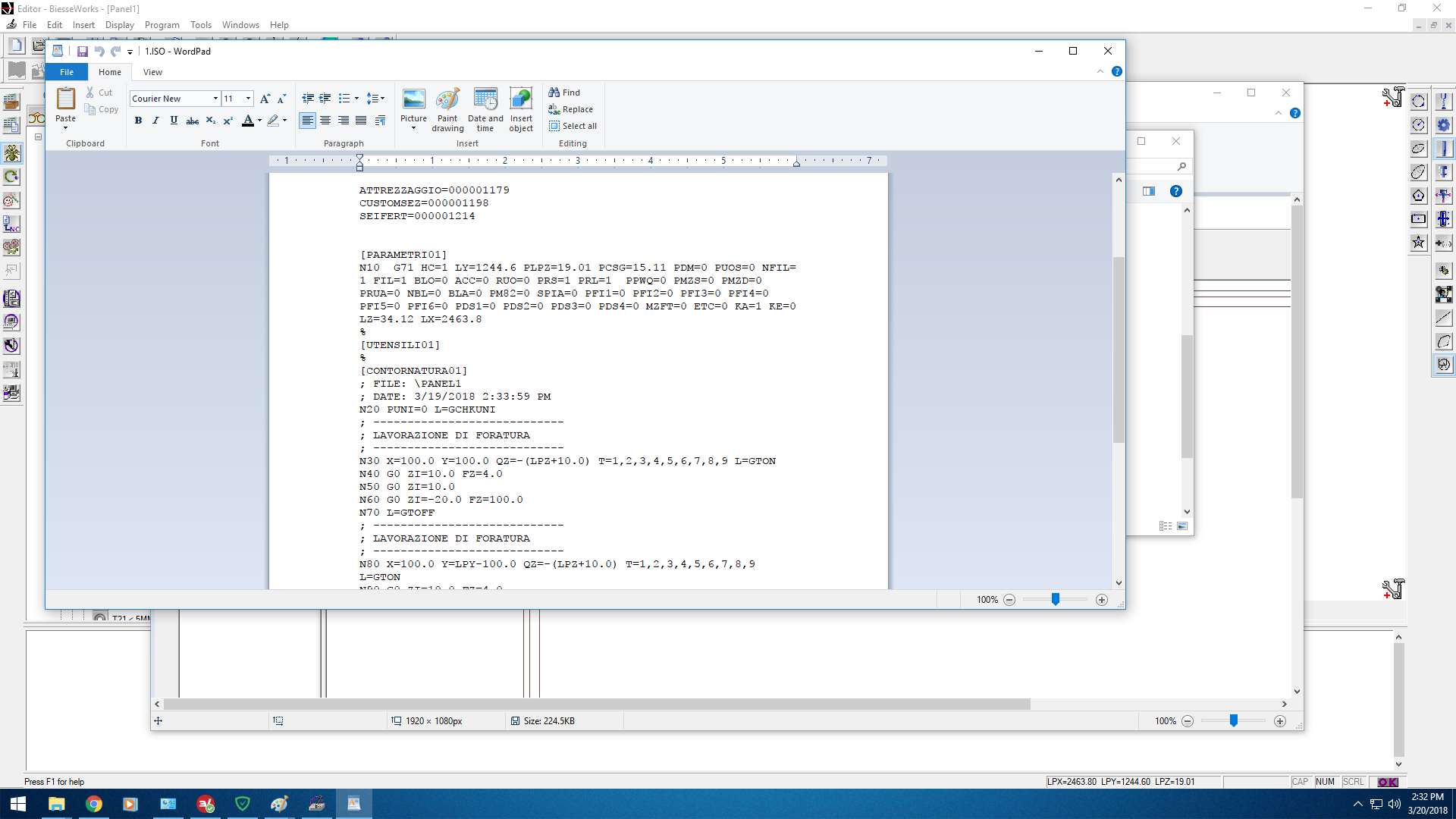Click the Paste clipboard icon
Screen dimensions: 1456x819
[x=66, y=99]
